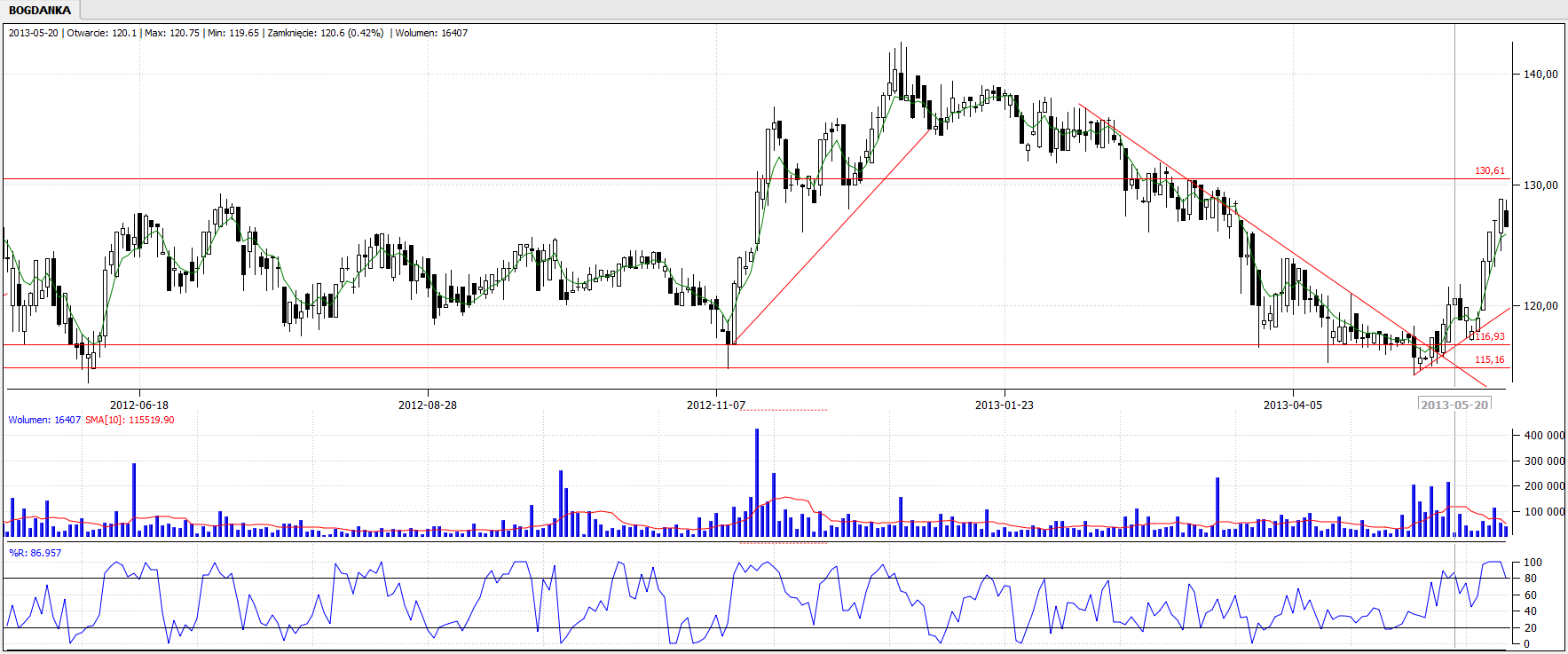The height and width of the screenshot is (654, 1568).
Task: Select the 116,93 support line label
Action: click(x=1490, y=336)
